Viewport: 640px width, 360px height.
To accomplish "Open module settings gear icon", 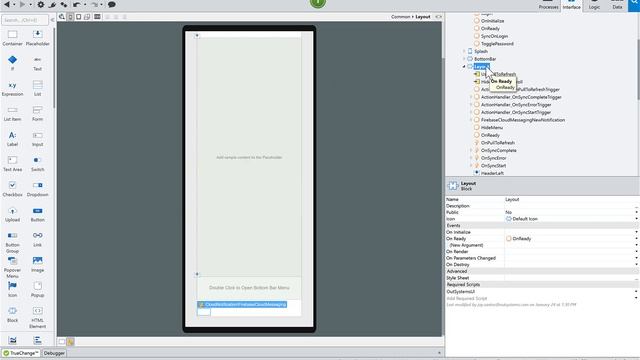I will pos(41,4).
